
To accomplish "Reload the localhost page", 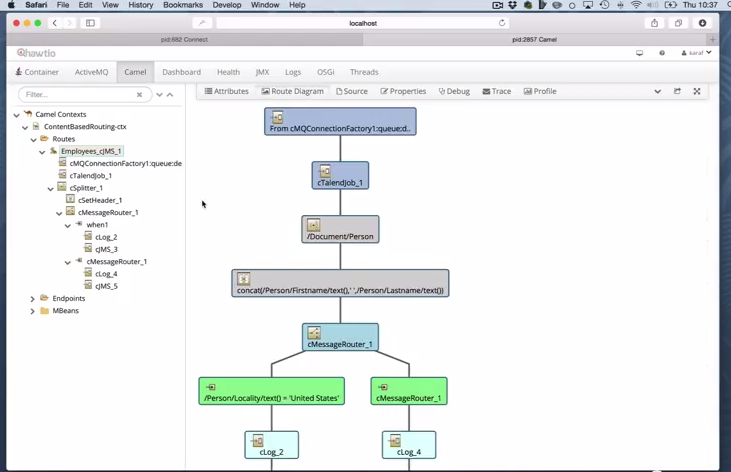I will click(x=502, y=23).
